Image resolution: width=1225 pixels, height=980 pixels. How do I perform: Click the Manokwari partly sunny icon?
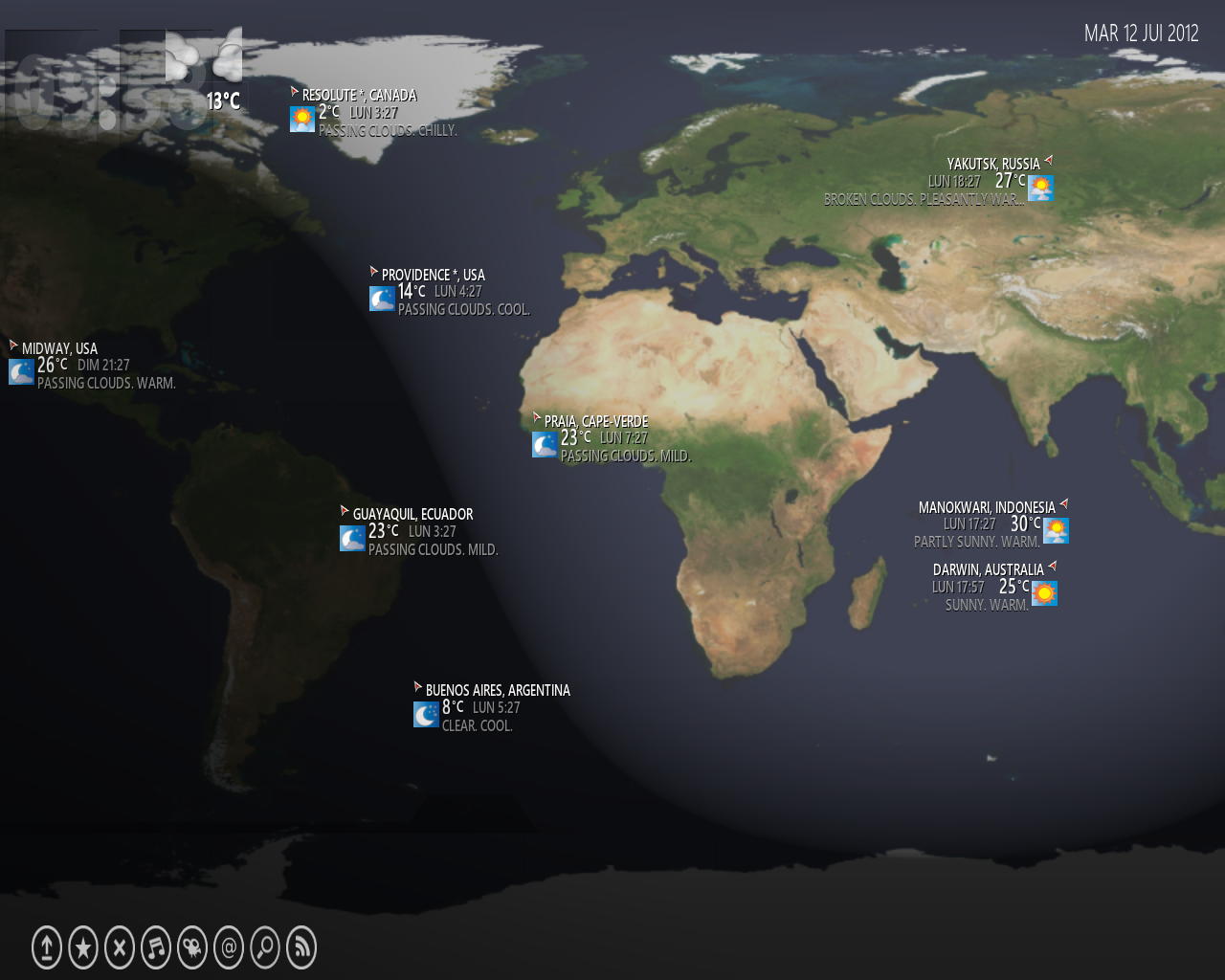tap(1056, 530)
